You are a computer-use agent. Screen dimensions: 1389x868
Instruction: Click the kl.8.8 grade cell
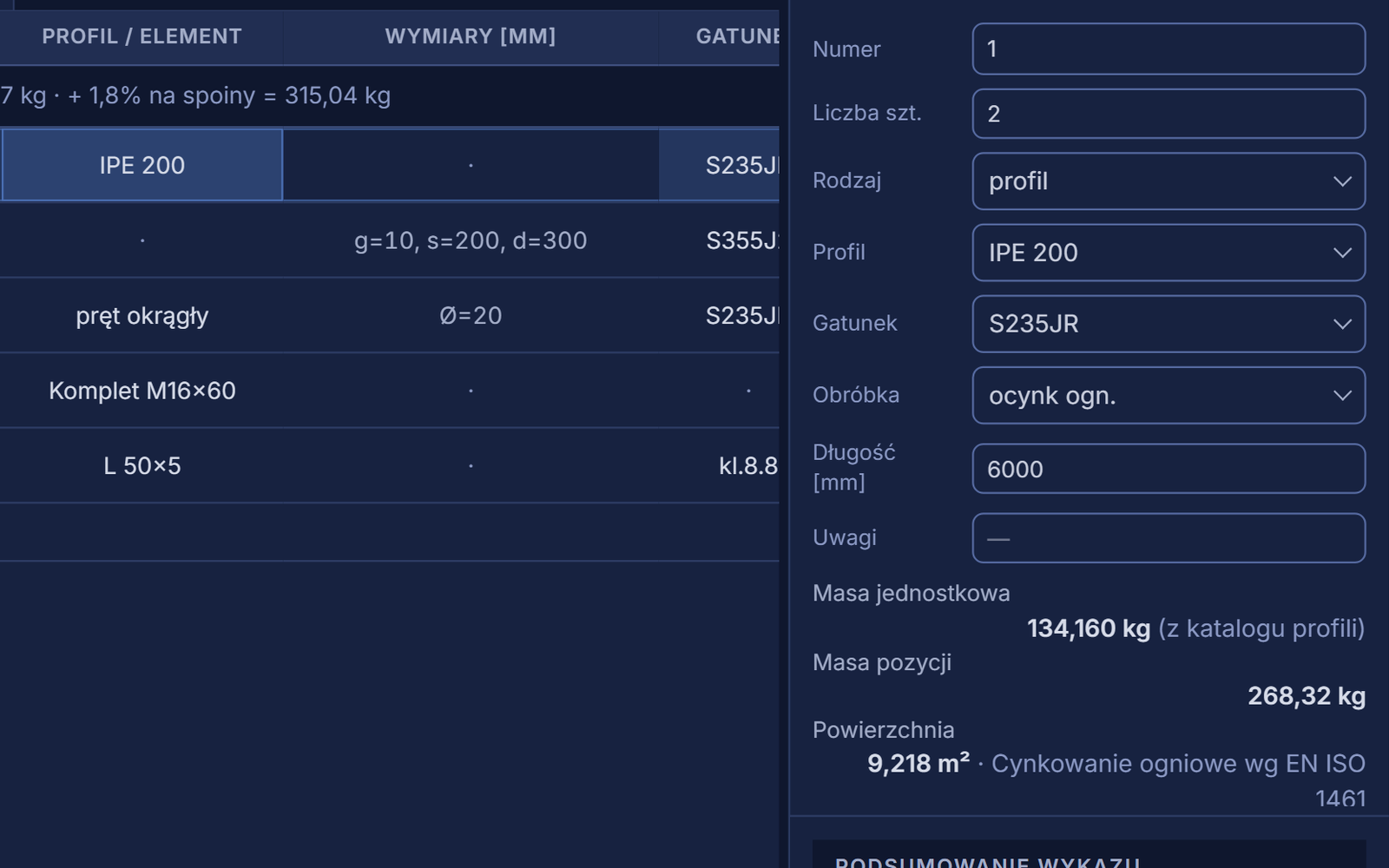(720, 465)
